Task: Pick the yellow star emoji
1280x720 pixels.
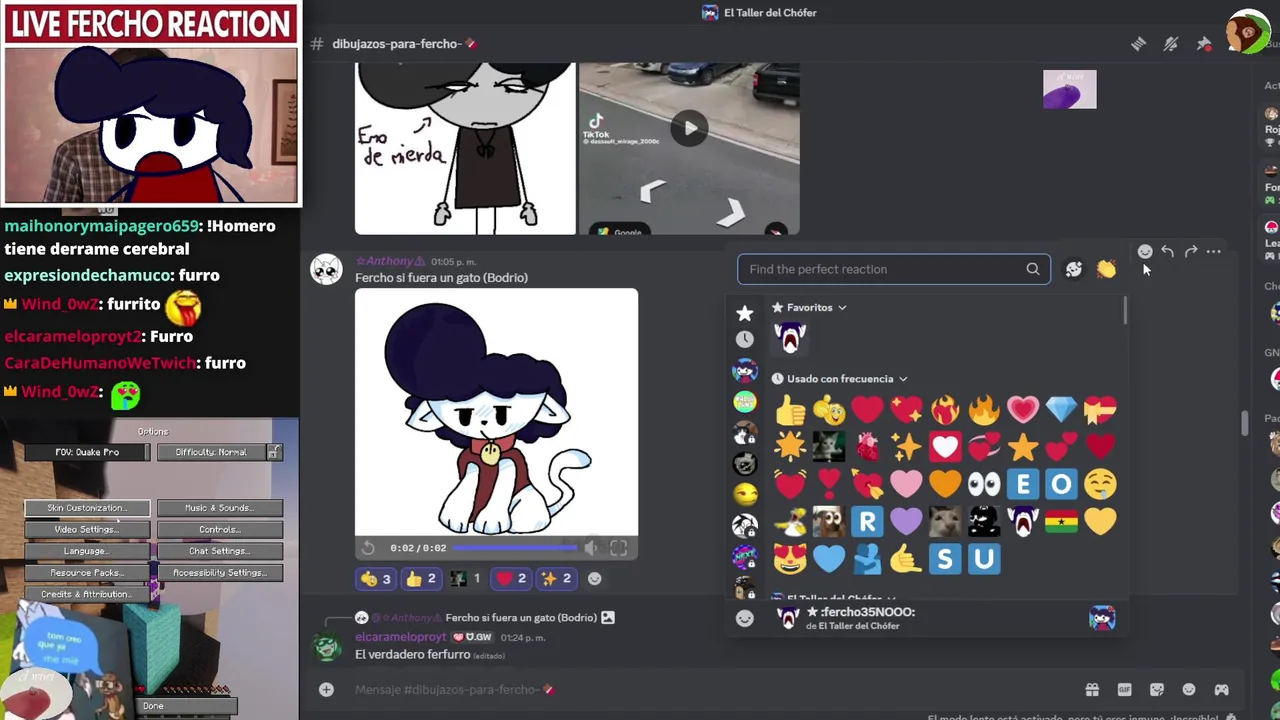Action: coord(1023,447)
